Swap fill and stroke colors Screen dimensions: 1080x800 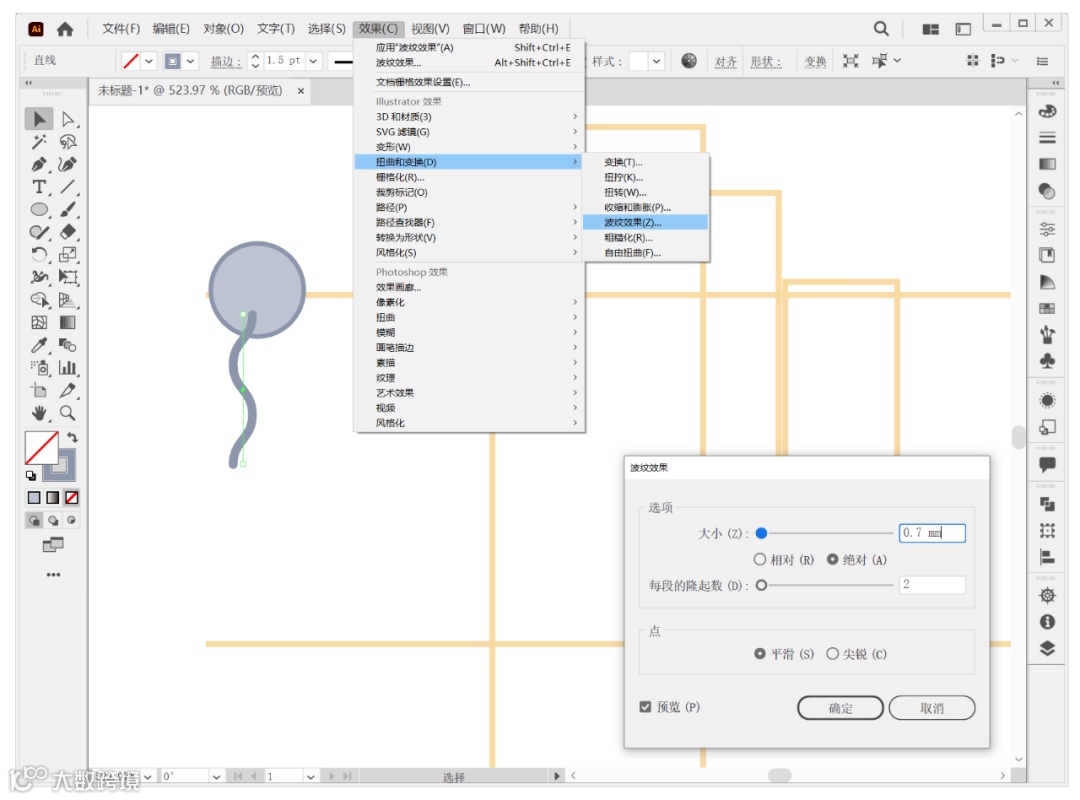[72, 438]
